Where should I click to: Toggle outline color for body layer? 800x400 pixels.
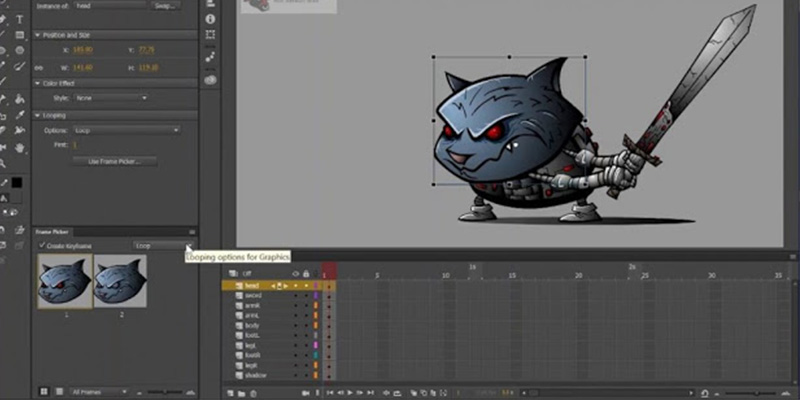tap(316, 325)
